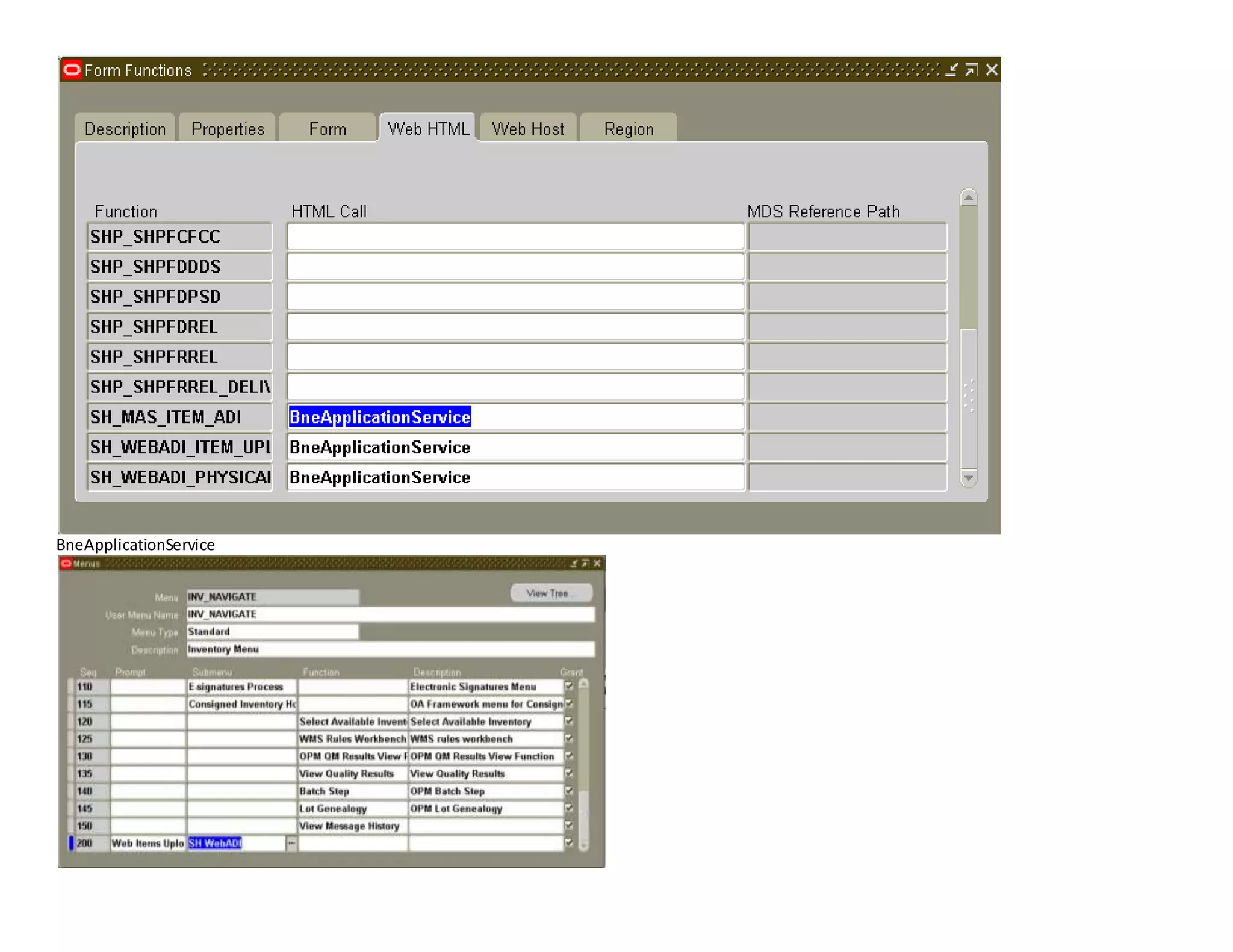This screenshot has width=1233, height=952.
Task: Click HTML Call field for SH_WEBADI_PHYSICAL
Action: 515,477
